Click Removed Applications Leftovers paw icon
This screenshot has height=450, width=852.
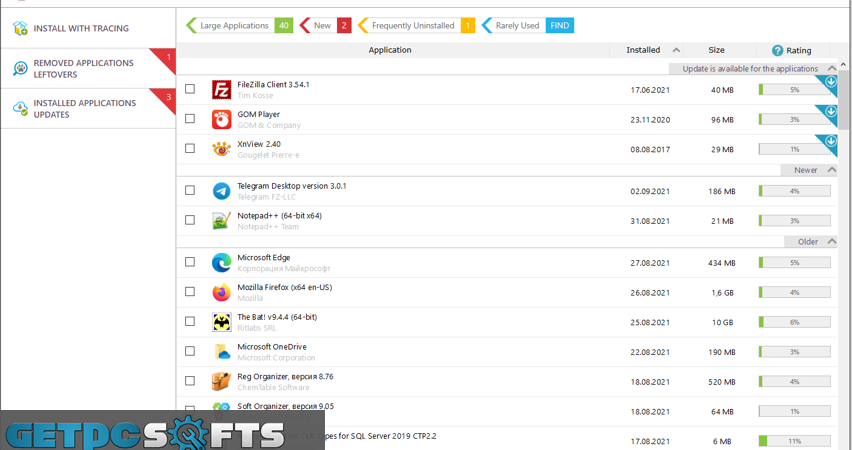point(20,68)
